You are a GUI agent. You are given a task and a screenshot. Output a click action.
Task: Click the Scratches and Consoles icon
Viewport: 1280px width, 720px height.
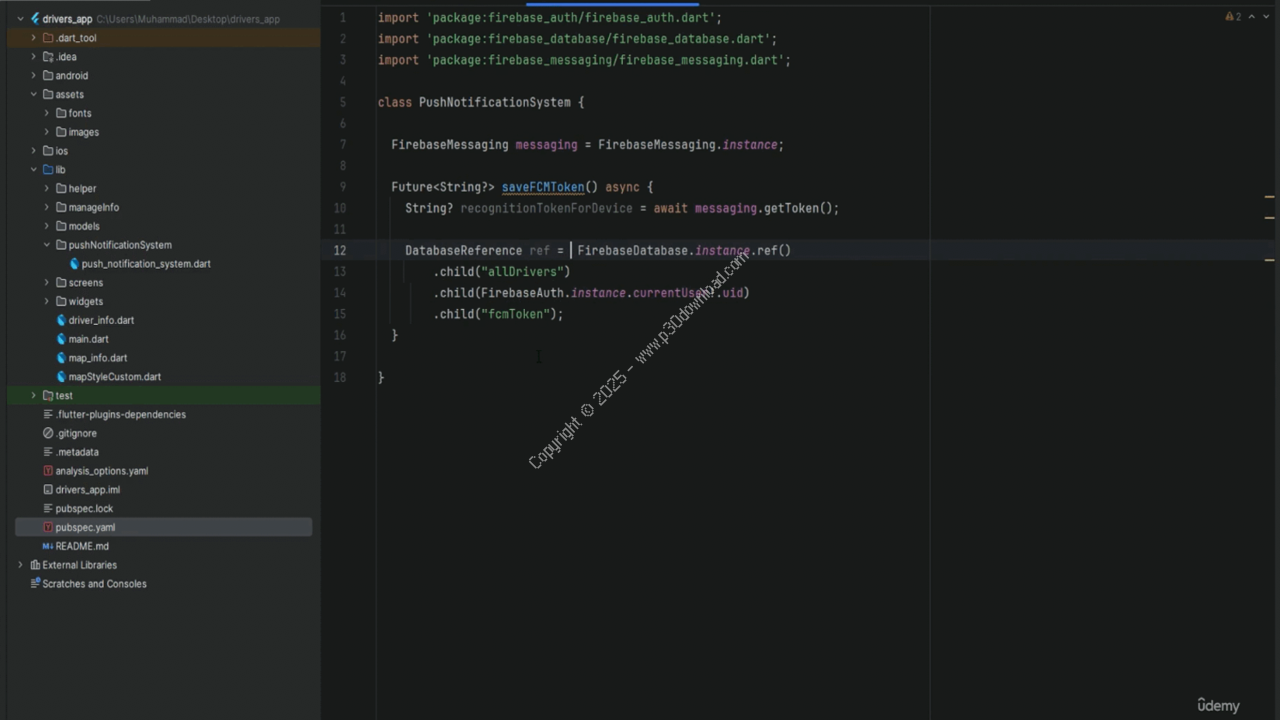35,584
